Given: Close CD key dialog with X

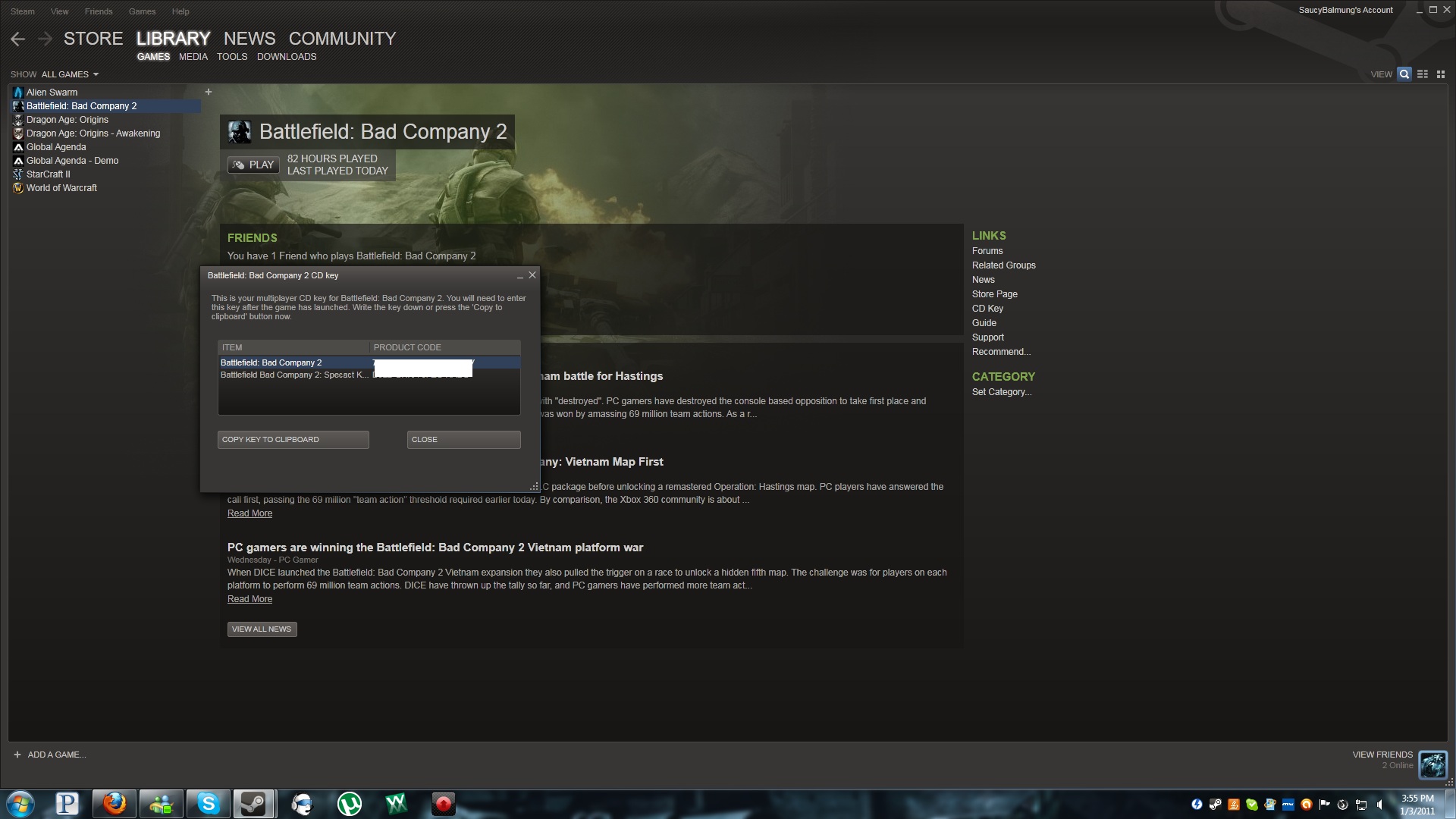Looking at the screenshot, I should [x=532, y=275].
